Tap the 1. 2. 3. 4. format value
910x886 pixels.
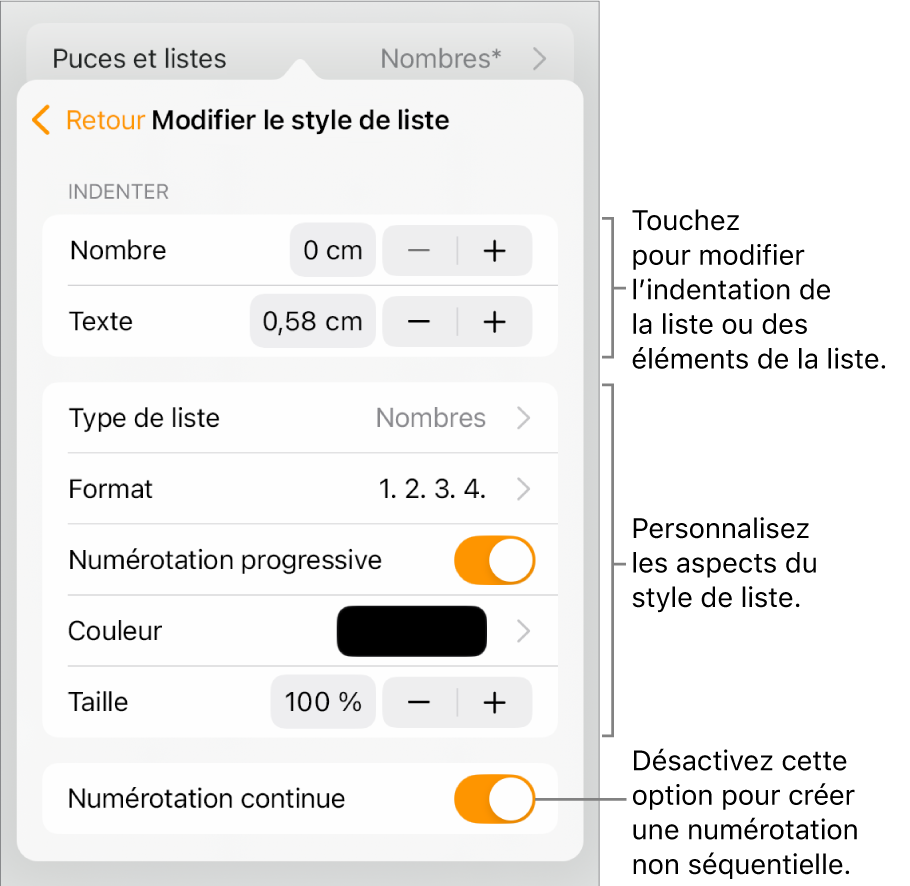[432, 489]
